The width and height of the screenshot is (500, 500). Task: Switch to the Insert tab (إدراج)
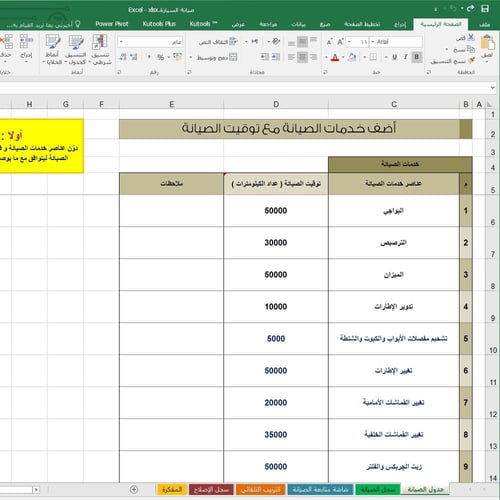400,24
